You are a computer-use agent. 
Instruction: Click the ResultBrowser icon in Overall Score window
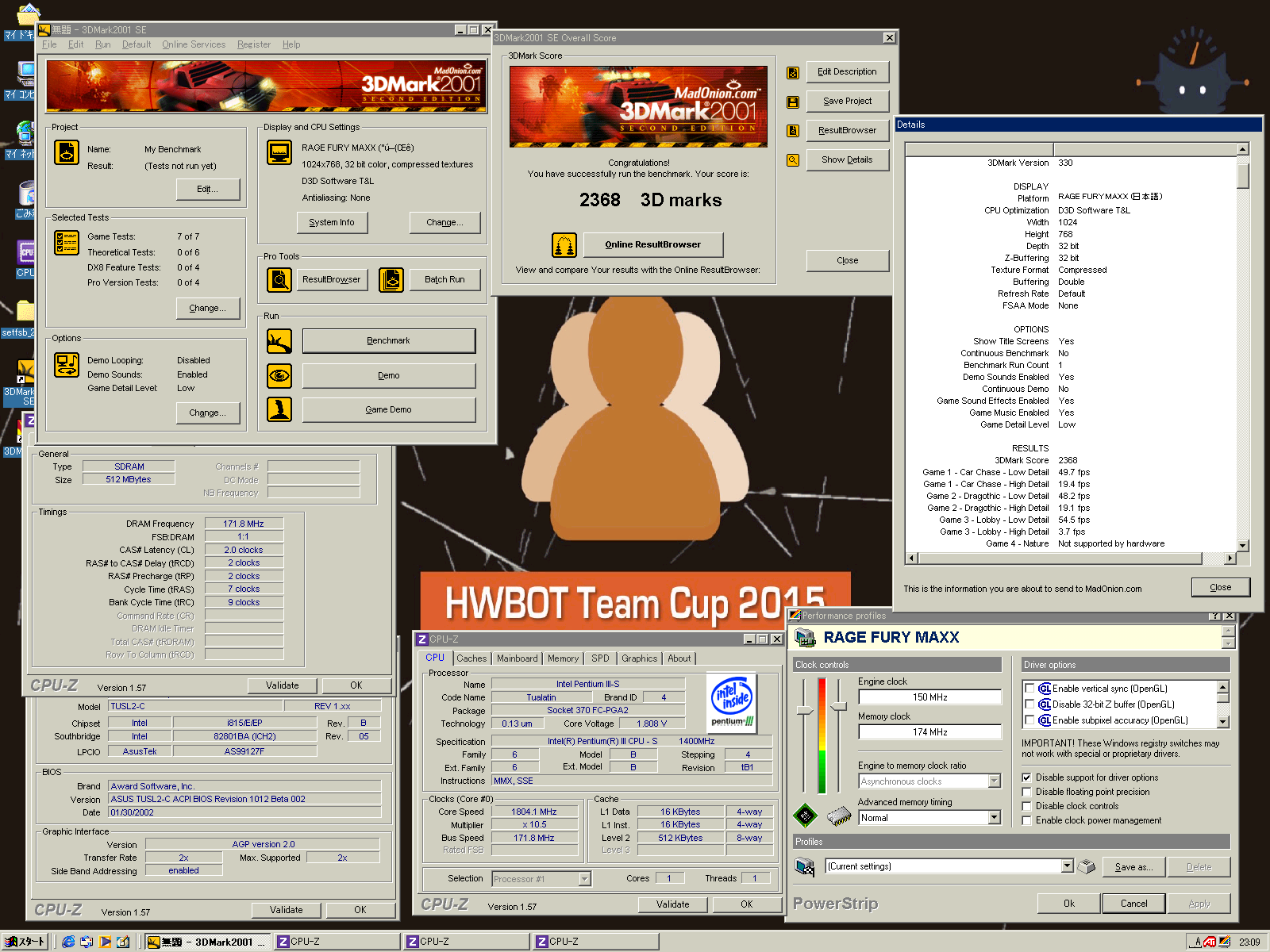tap(792, 131)
